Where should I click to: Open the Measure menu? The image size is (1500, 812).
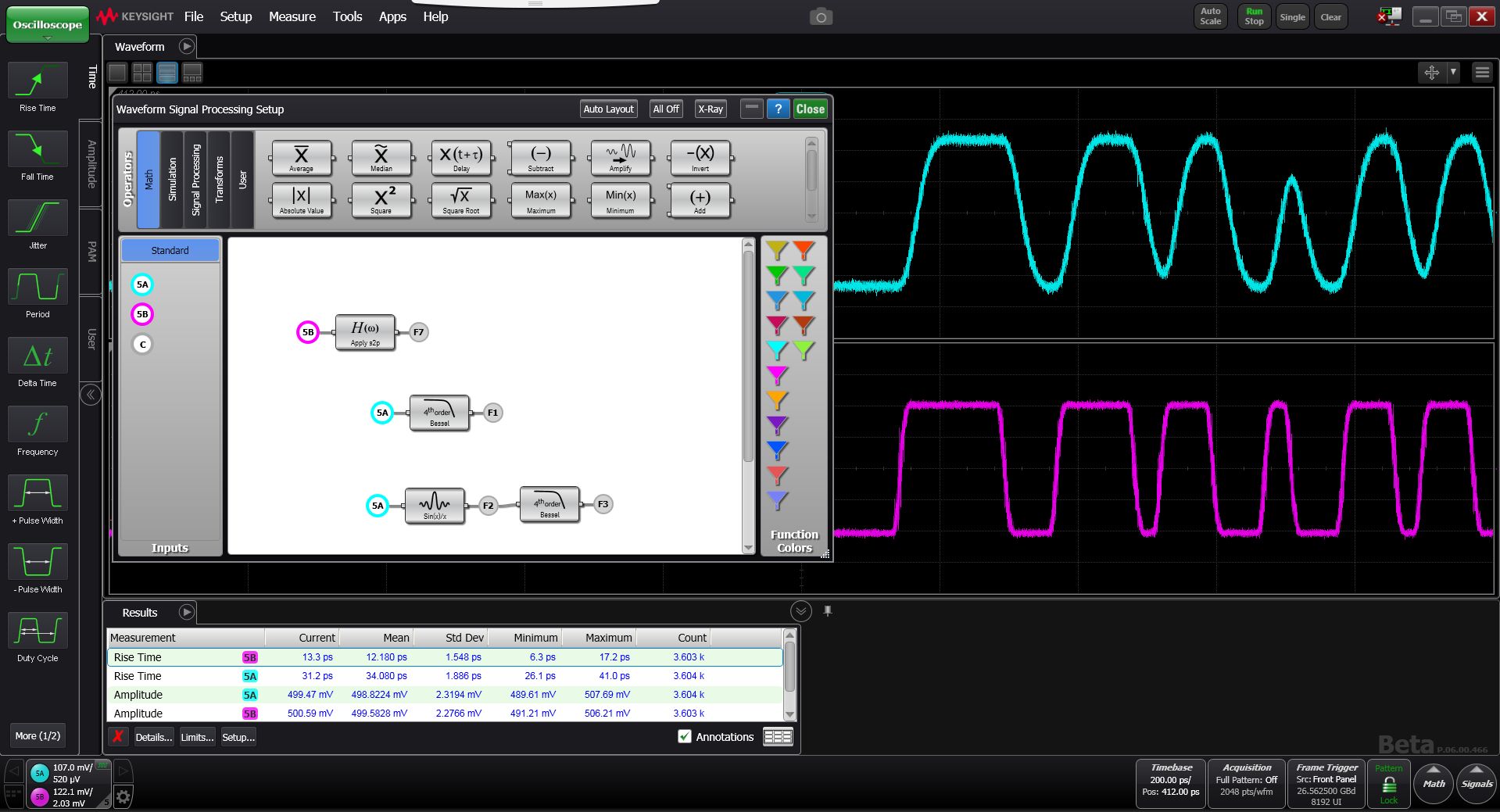292,16
